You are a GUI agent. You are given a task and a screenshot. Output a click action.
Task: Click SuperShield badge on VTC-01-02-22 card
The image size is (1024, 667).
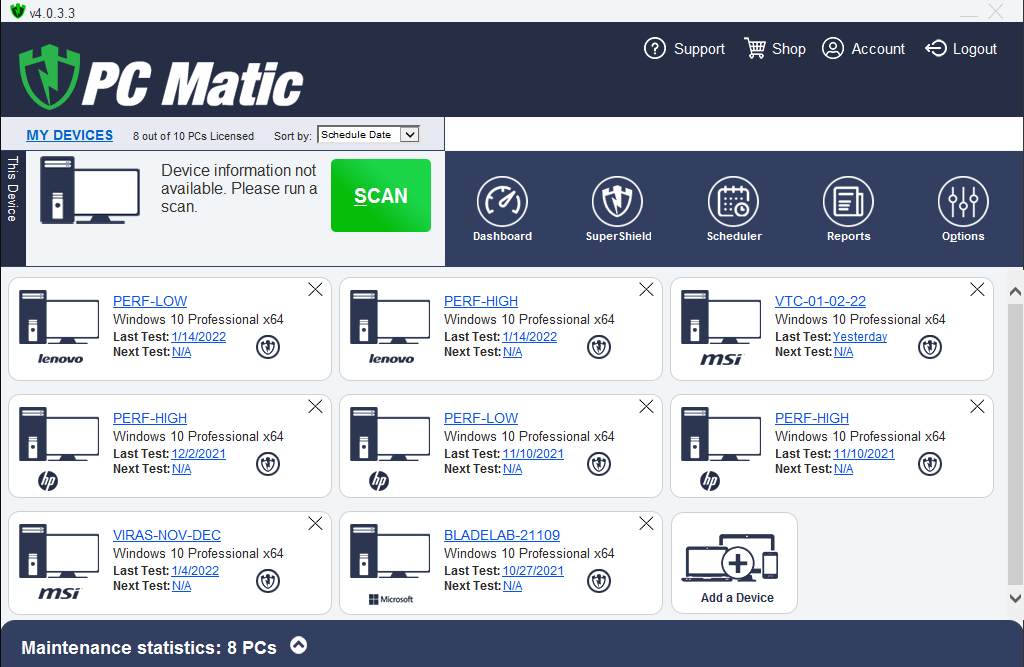pos(930,347)
